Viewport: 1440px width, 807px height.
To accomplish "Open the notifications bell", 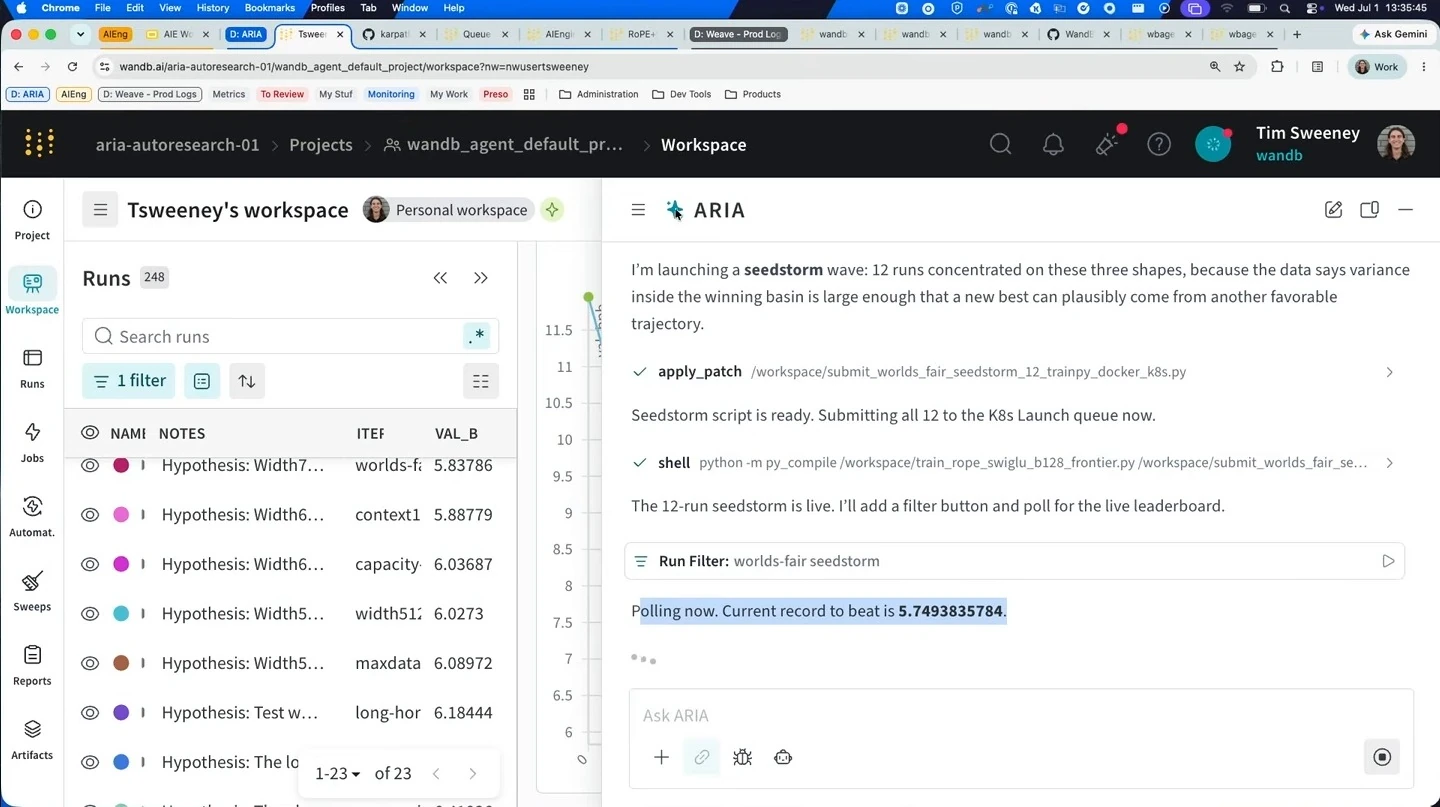I will (1053, 144).
